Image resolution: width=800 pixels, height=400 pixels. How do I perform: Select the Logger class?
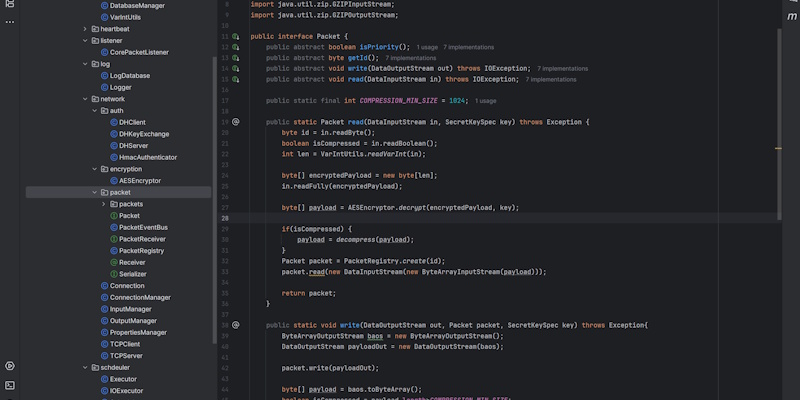[120, 87]
